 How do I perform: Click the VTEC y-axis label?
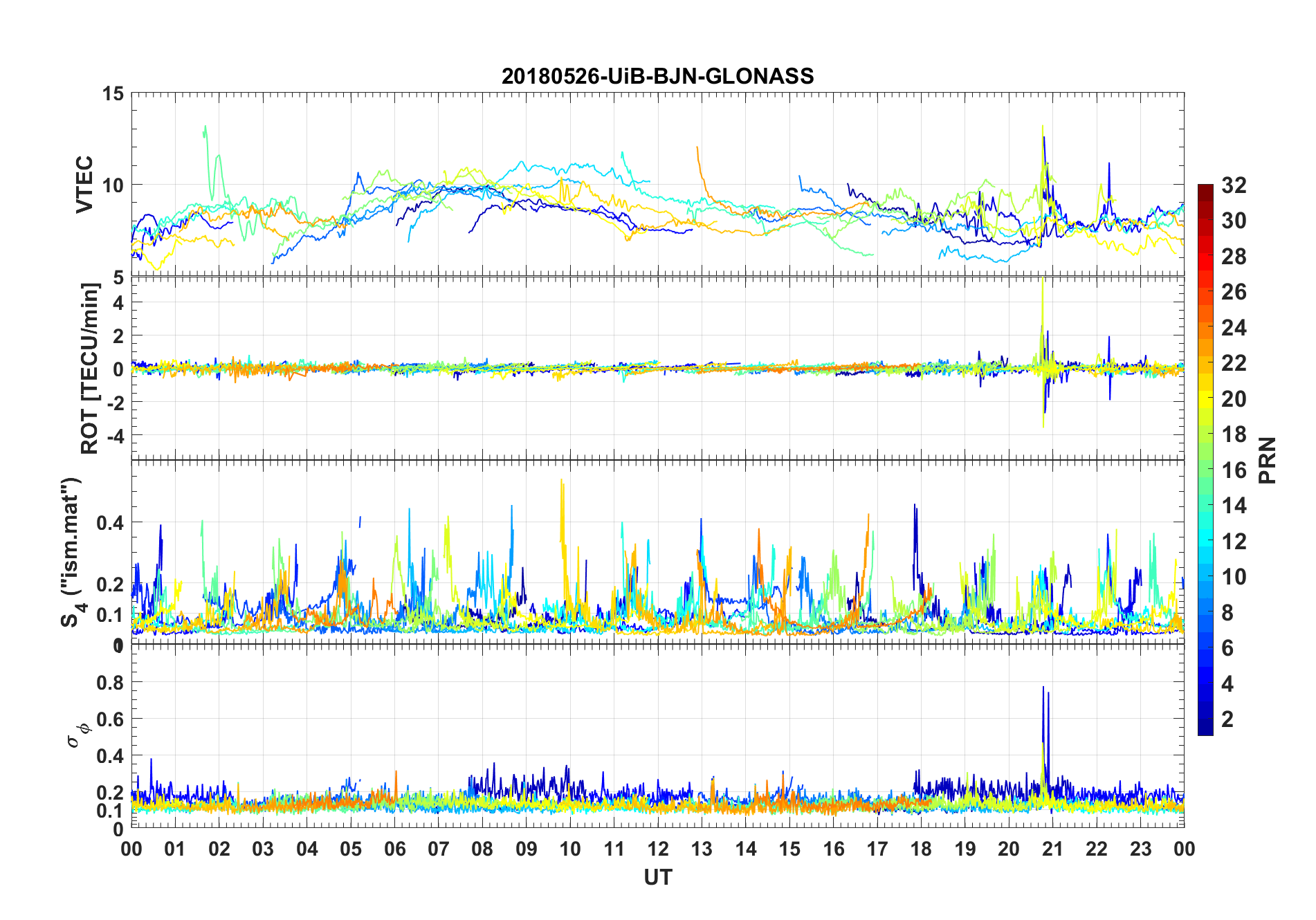click(84, 185)
